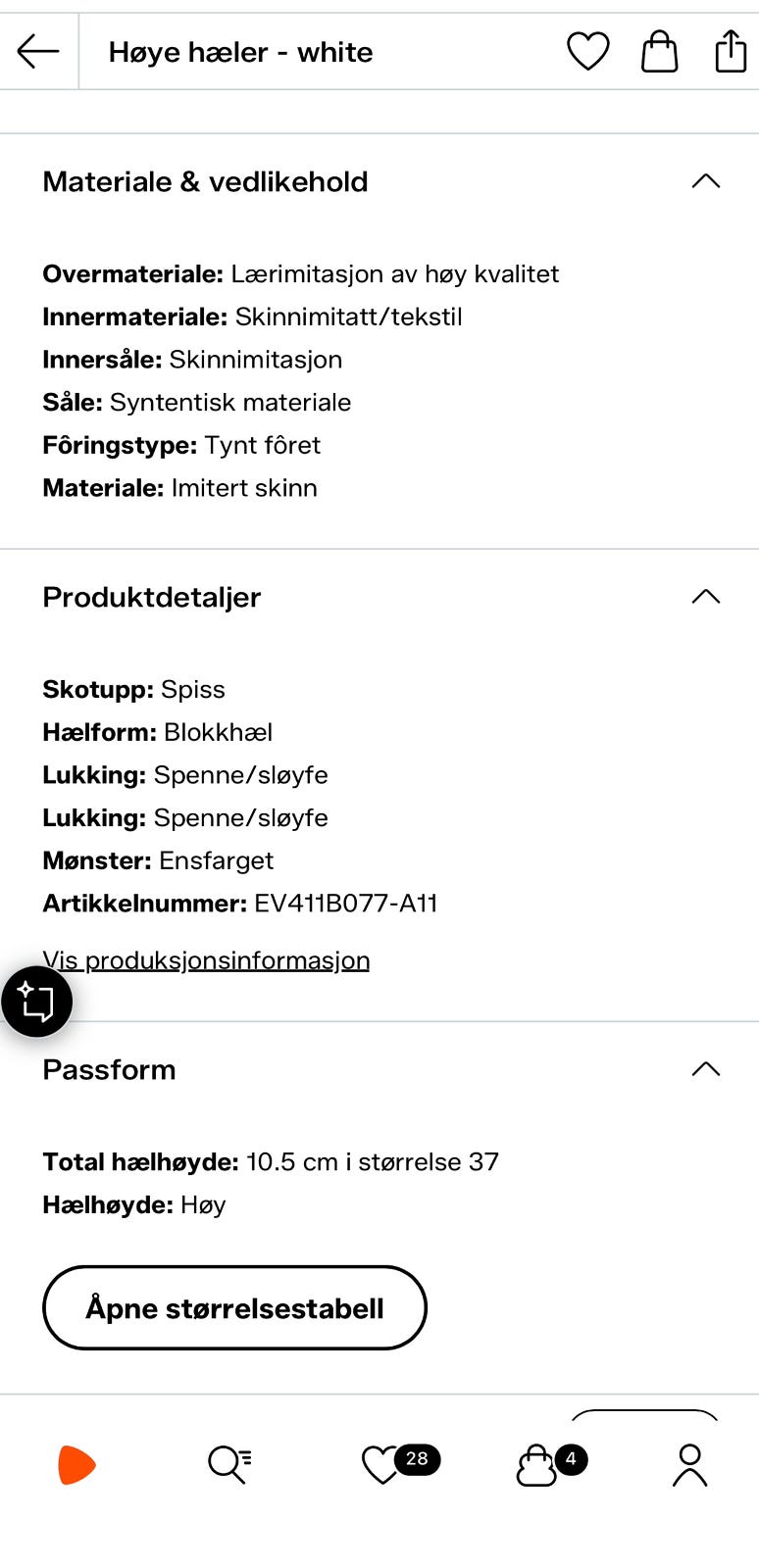Collapse the Materiale & vedlikehold section

coord(706,181)
